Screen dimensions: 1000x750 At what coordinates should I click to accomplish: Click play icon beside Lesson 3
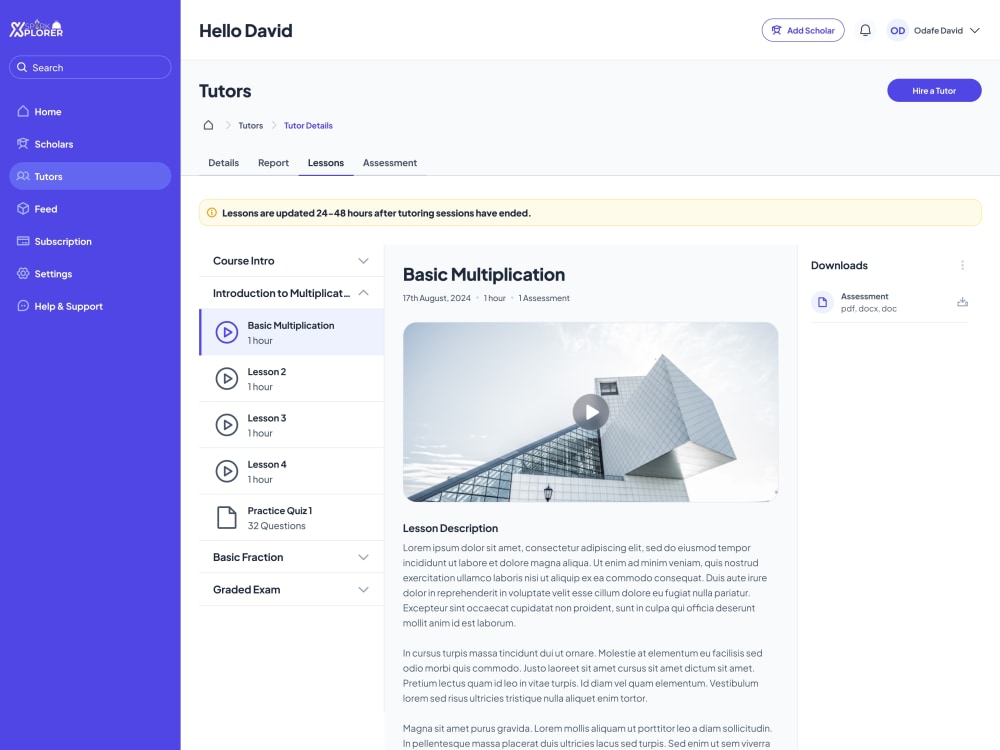(226, 425)
